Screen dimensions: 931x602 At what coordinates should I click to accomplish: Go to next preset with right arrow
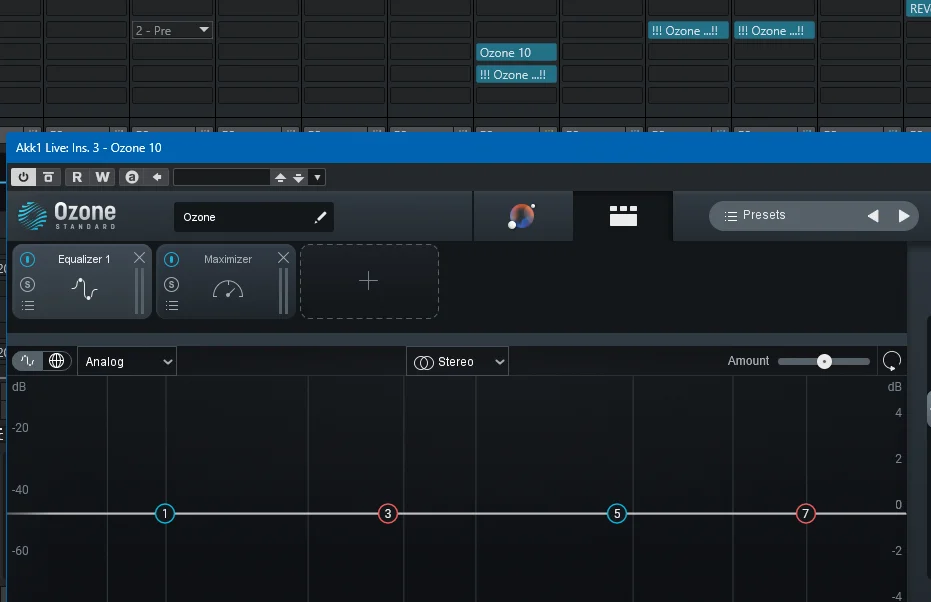click(x=904, y=216)
